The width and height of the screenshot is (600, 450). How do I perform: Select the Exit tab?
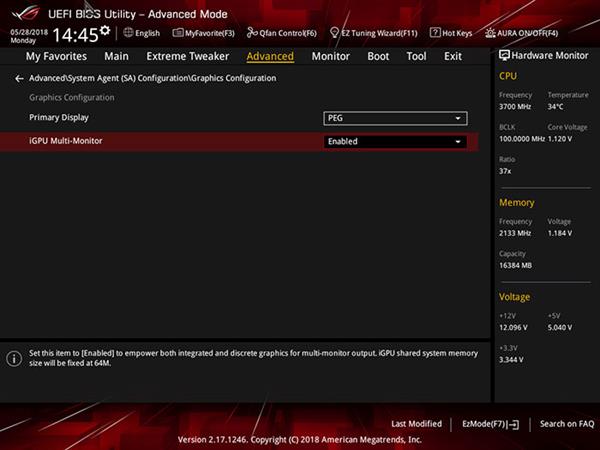click(x=453, y=56)
